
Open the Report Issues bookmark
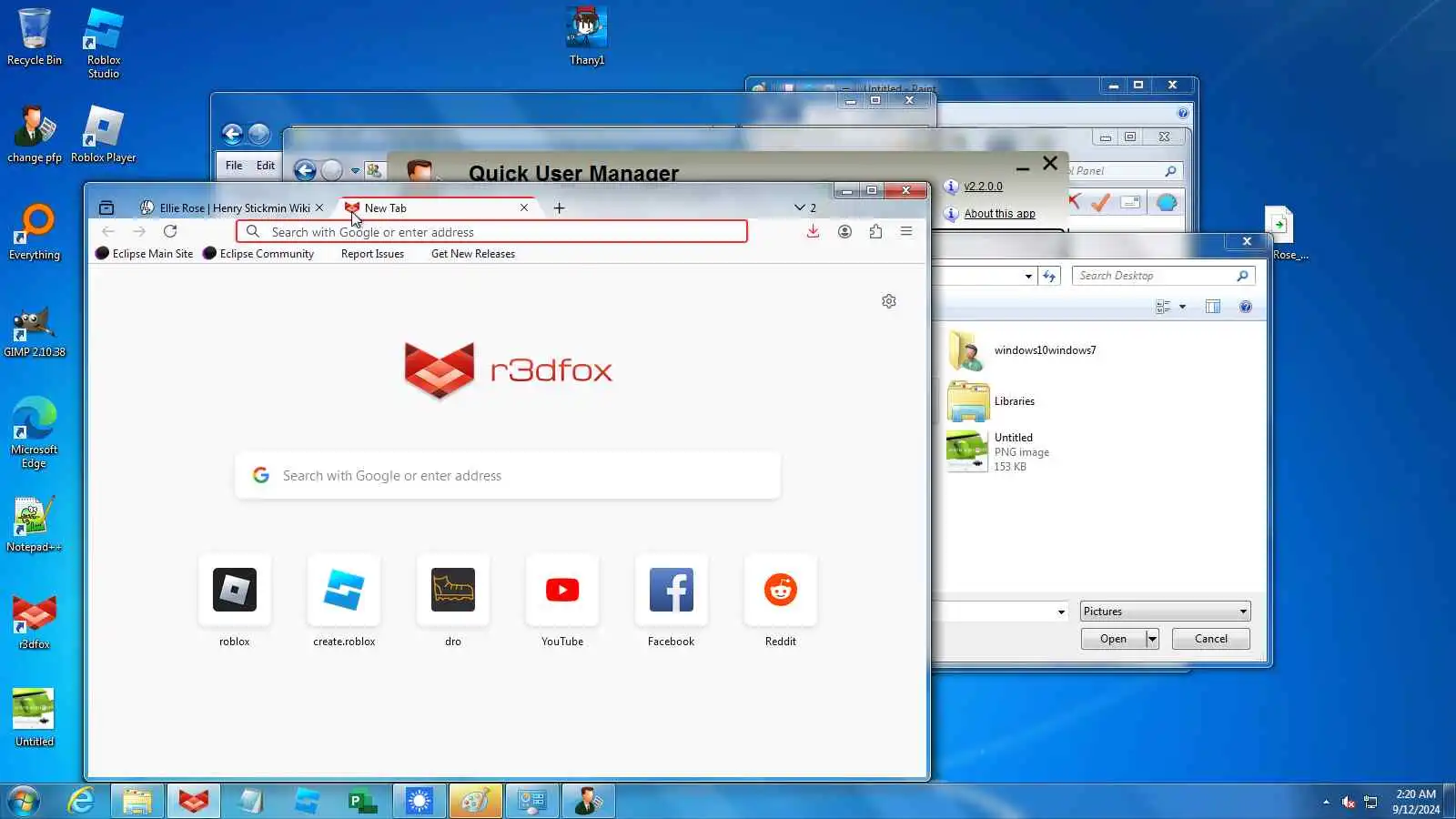(372, 254)
